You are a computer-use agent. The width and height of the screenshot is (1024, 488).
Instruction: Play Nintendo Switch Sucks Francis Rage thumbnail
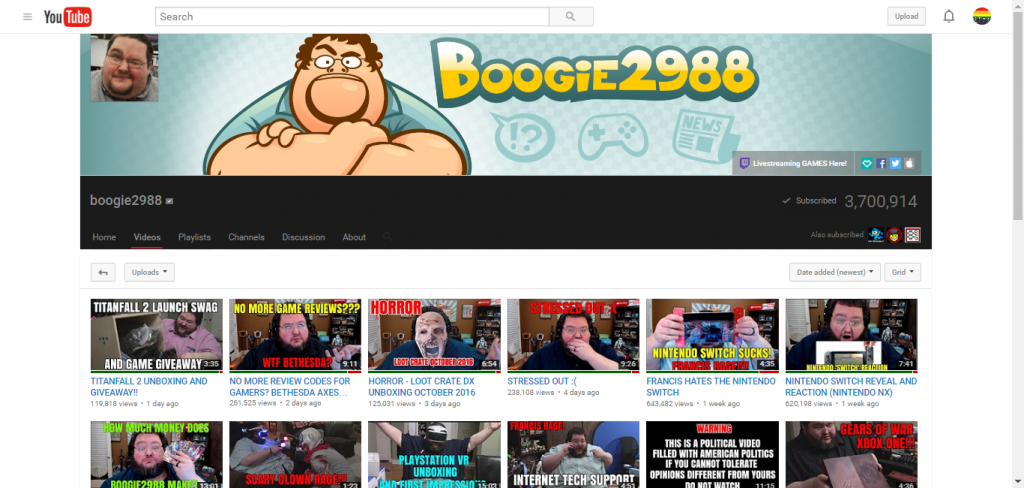[712, 335]
